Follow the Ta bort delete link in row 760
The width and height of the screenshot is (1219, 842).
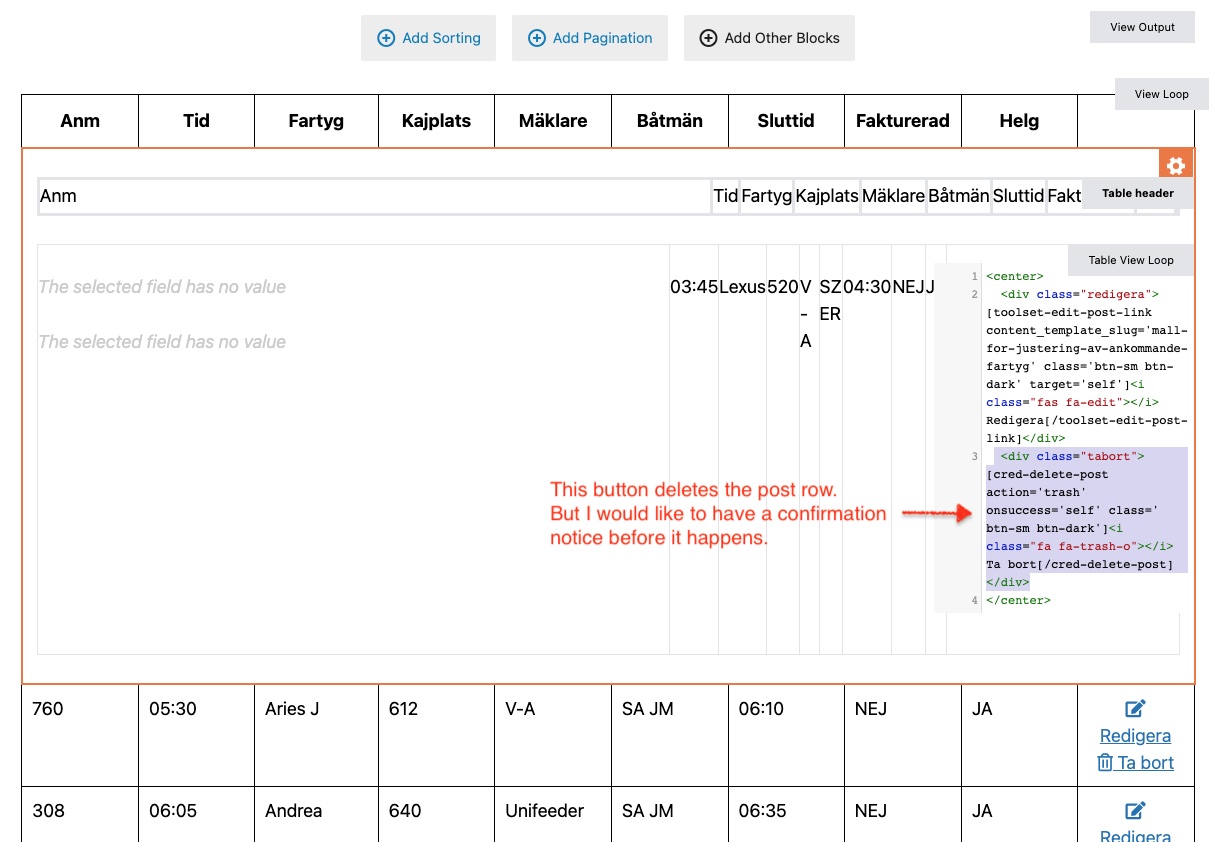[1135, 763]
